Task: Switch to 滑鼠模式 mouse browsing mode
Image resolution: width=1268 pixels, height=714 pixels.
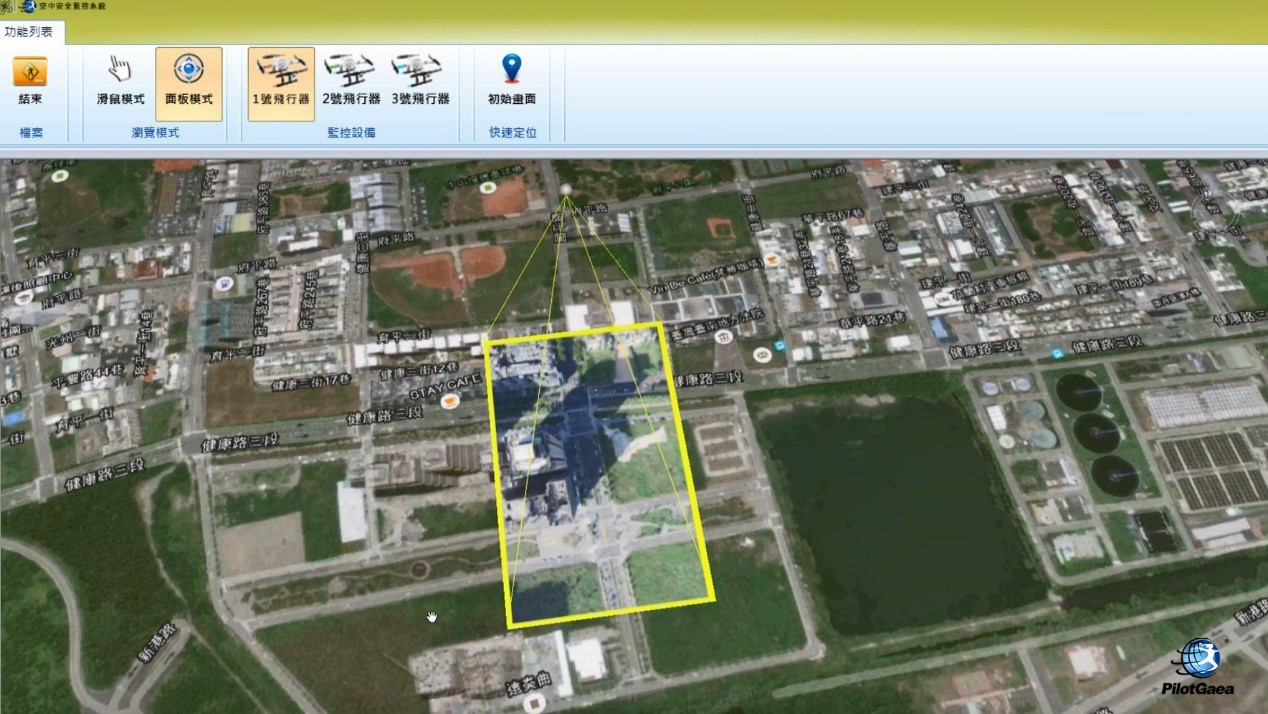Action: point(120,82)
